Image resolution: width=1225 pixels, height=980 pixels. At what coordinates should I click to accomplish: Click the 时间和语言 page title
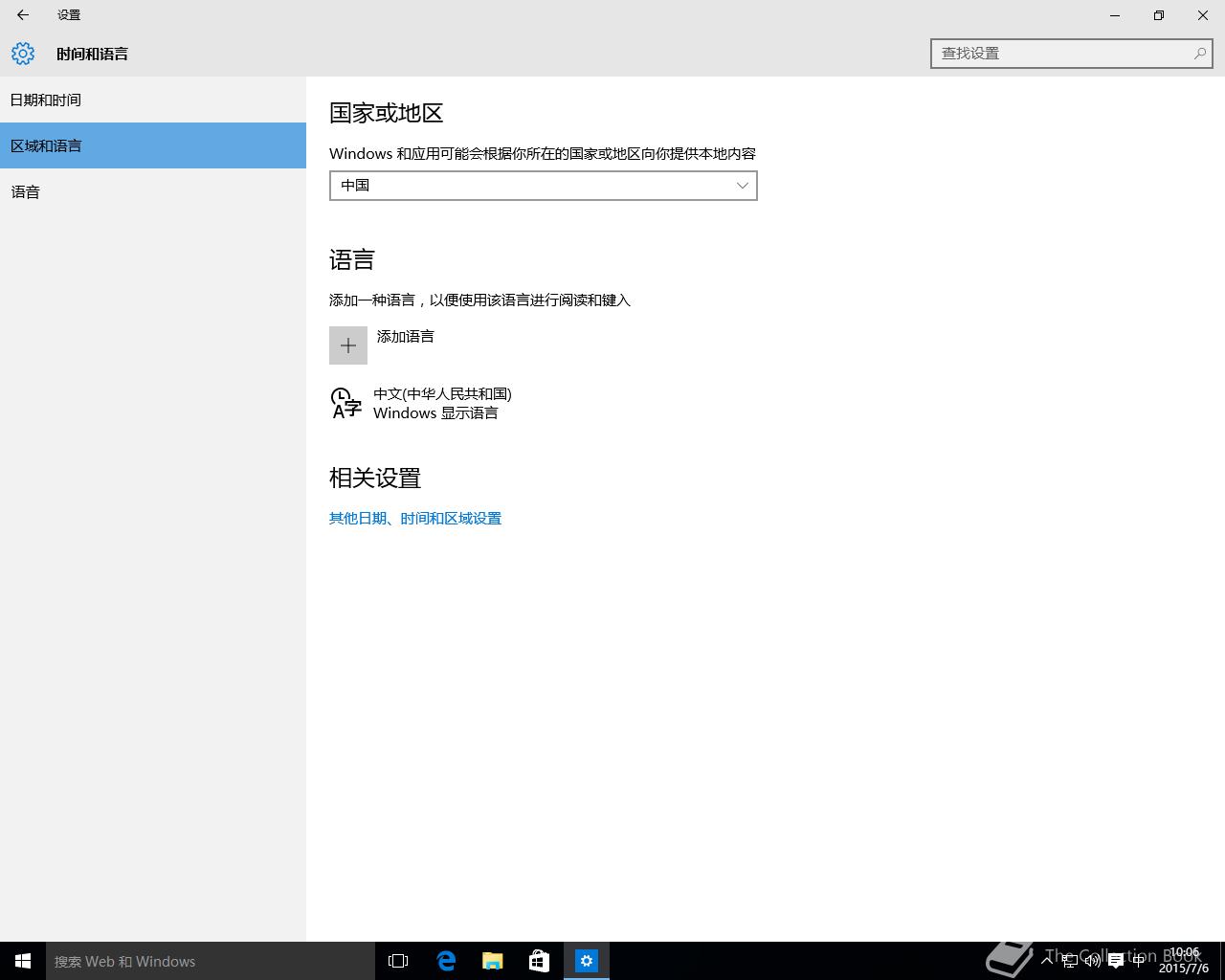pyautogui.click(x=92, y=54)
